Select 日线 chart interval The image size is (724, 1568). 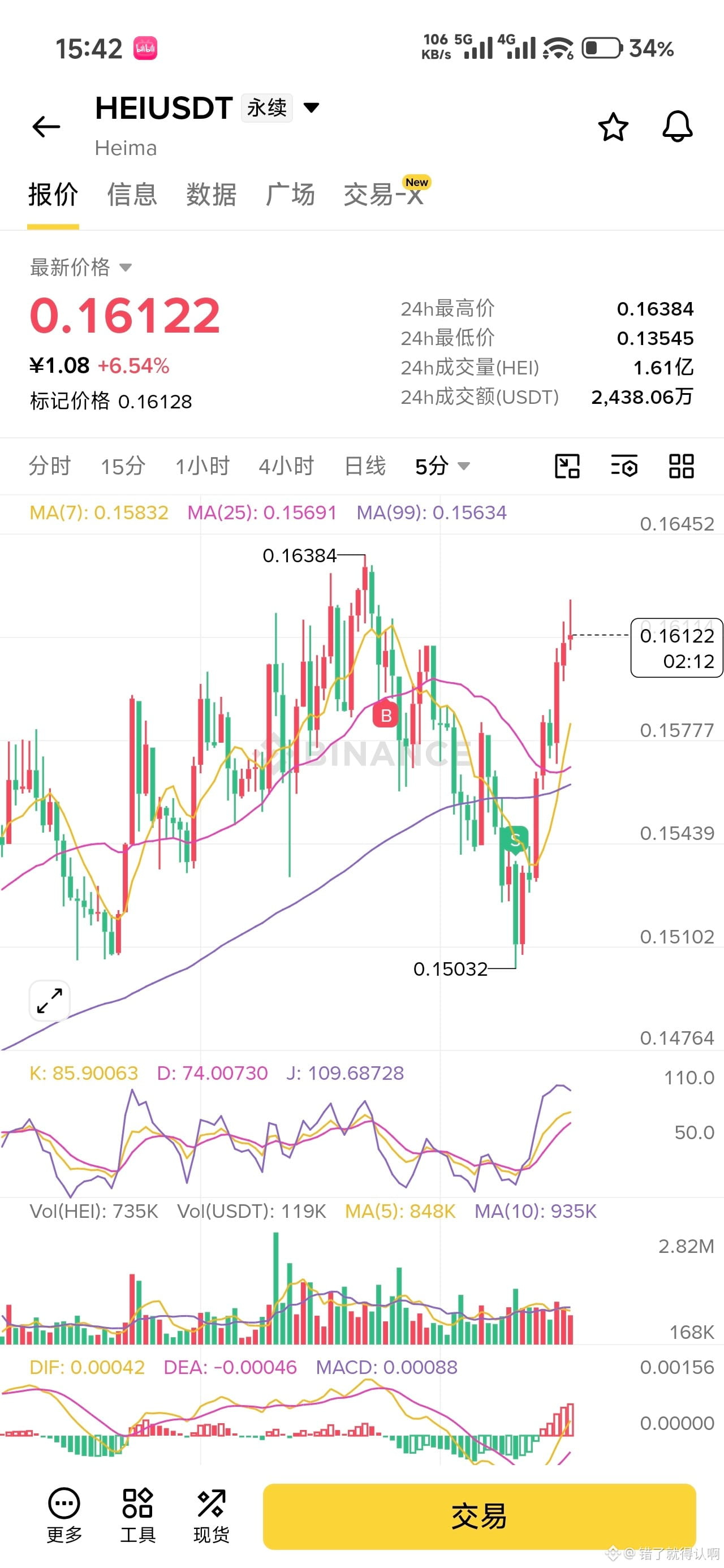pos(365,466)
